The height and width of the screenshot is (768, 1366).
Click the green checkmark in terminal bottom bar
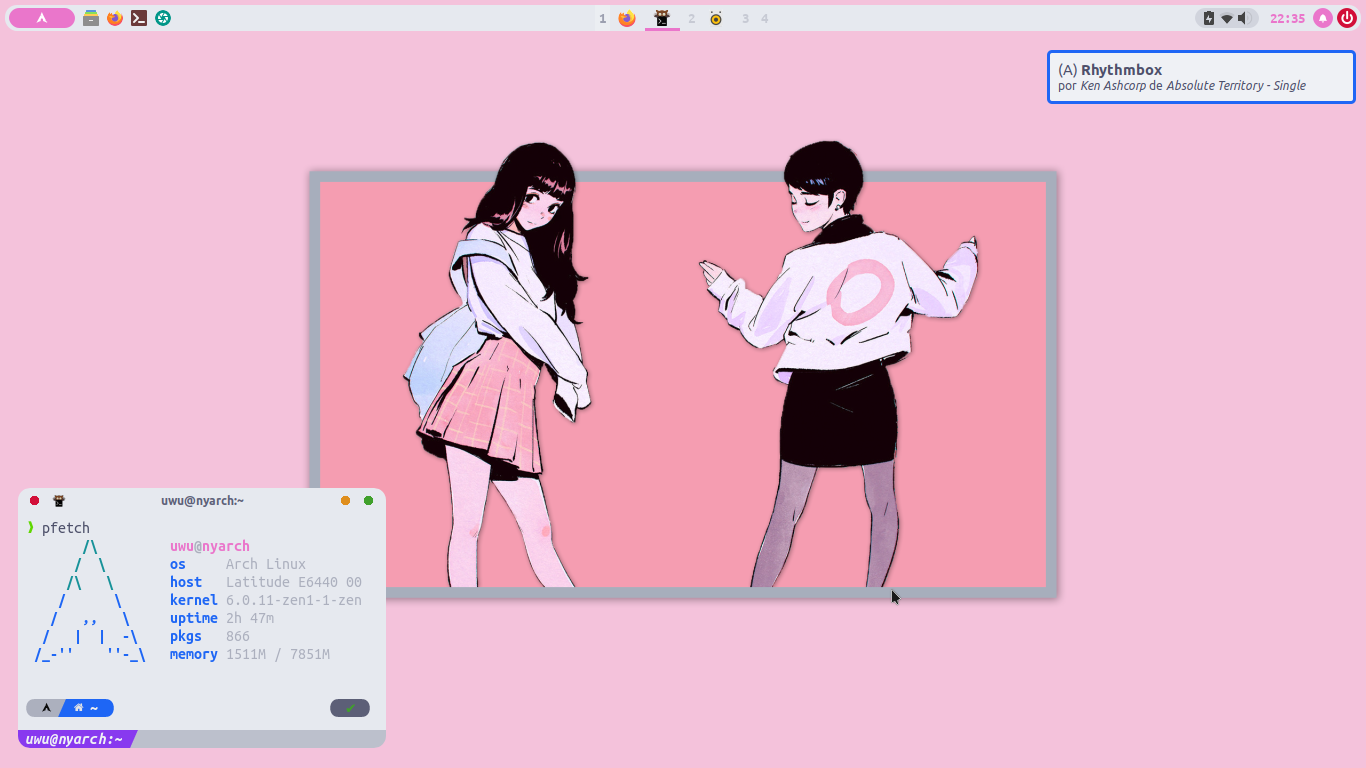coord(349,707)
